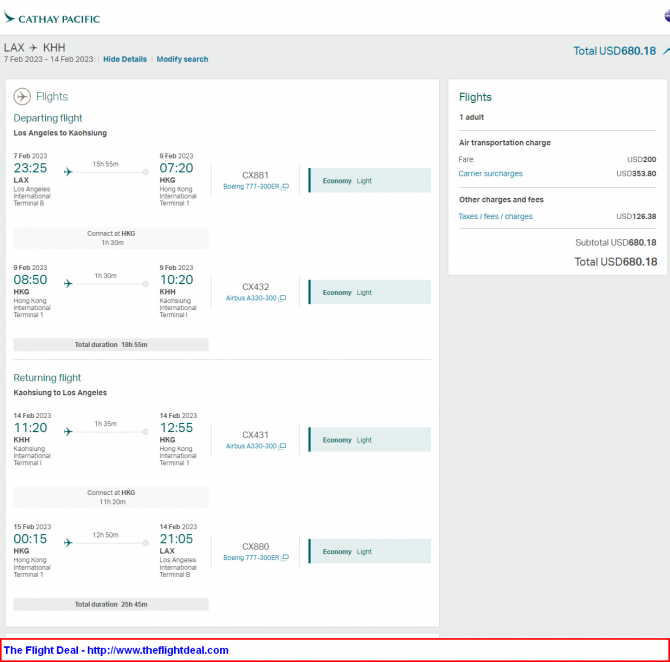Click arrival time 12:55

(176, 428)
